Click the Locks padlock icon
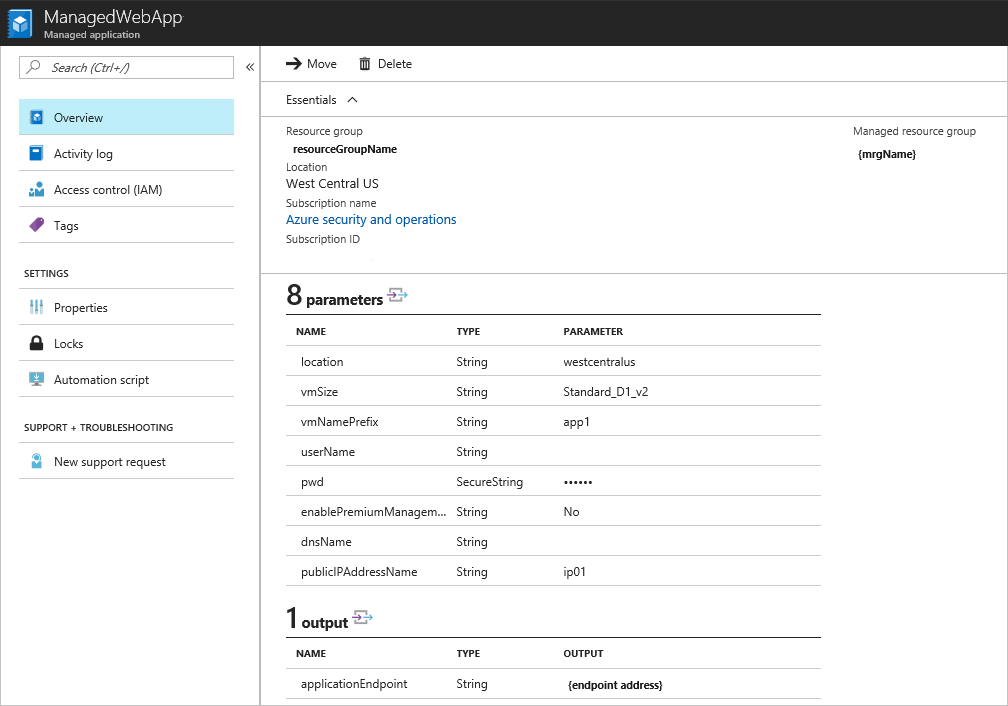Screen dimensions: 1008x706 (37, 344)
